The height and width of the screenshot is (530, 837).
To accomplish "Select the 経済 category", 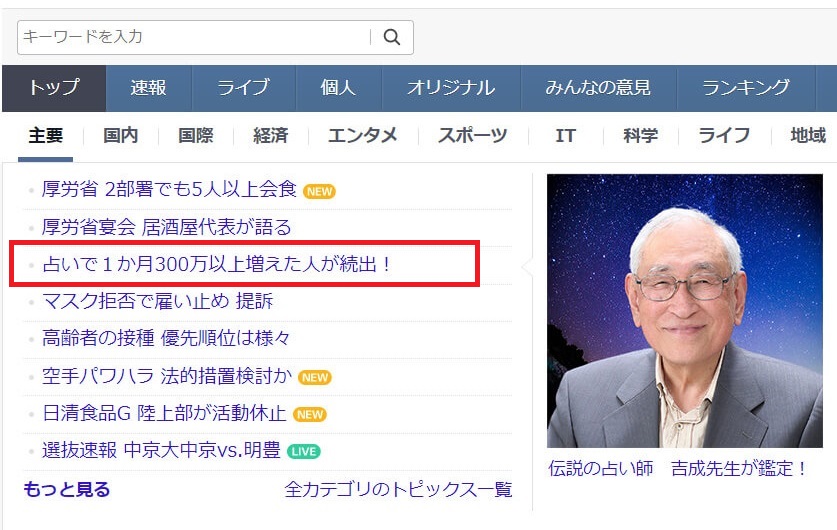I will coord(270,136).
